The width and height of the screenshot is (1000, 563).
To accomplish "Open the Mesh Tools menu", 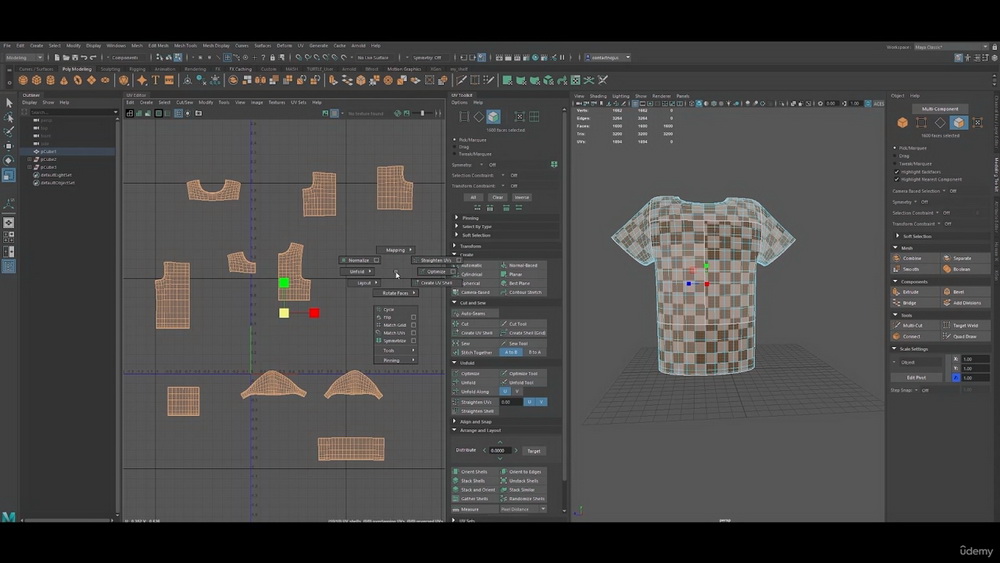I will pos(186,45).
